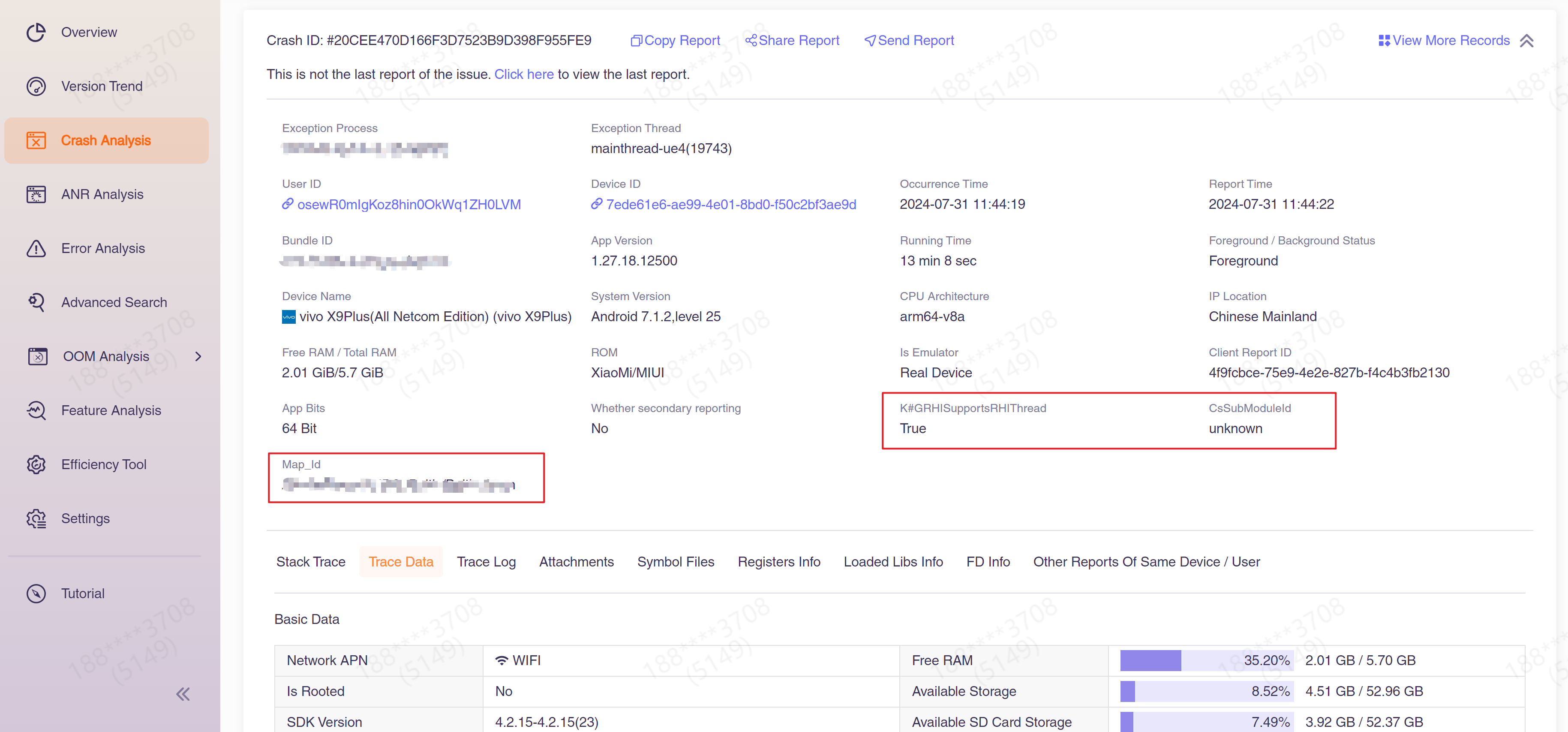Click the Is Rooted 'No' cell

691,691
